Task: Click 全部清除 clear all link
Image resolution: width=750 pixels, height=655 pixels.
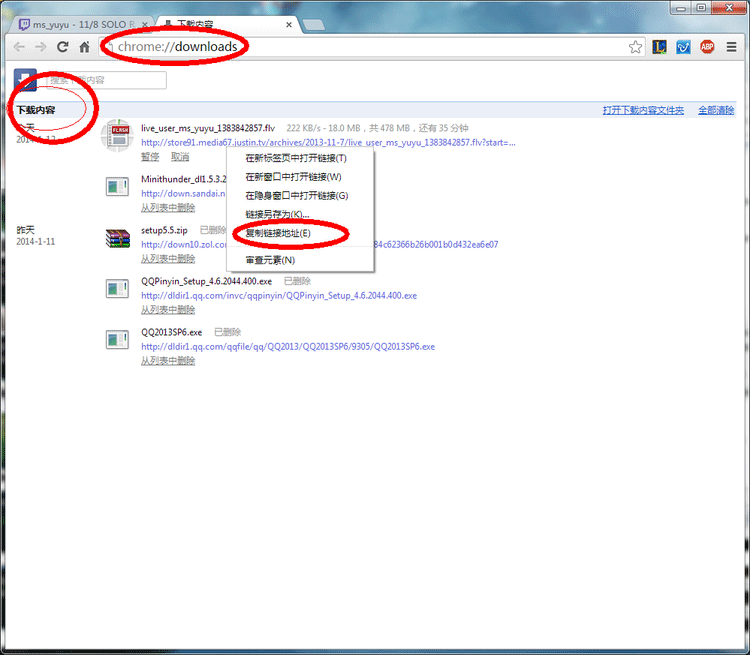Action: 716,110
